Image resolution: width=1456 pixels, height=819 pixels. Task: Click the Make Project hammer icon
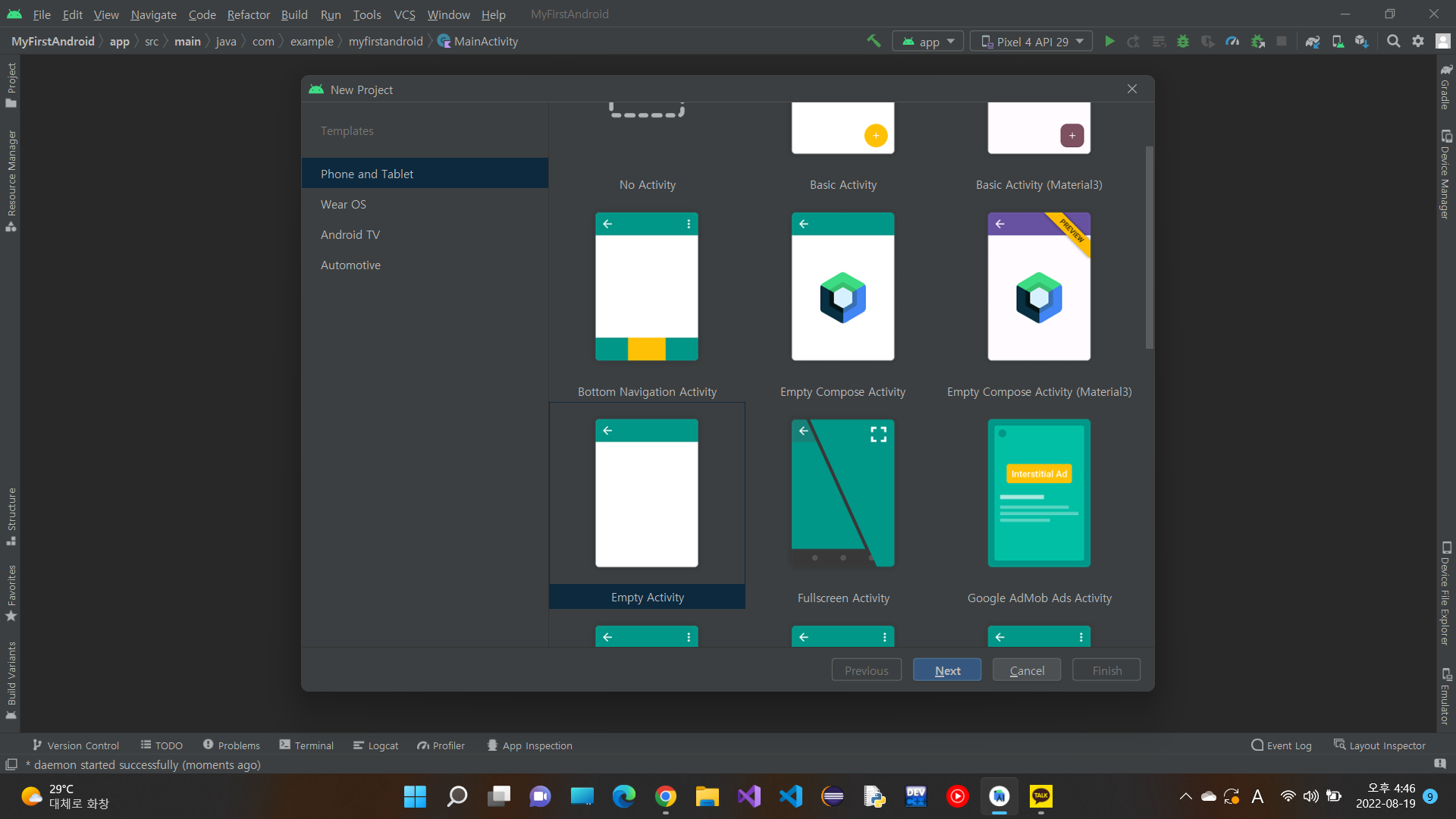874,41
